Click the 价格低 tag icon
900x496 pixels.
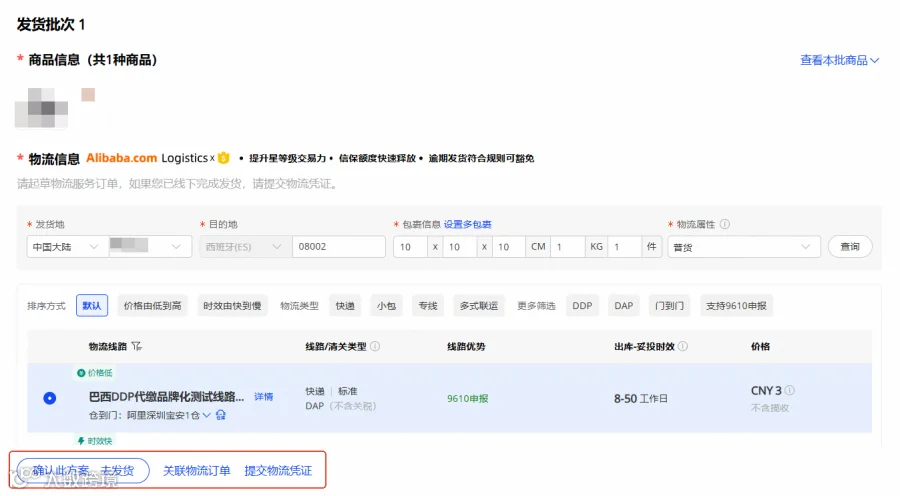(81, 373)
